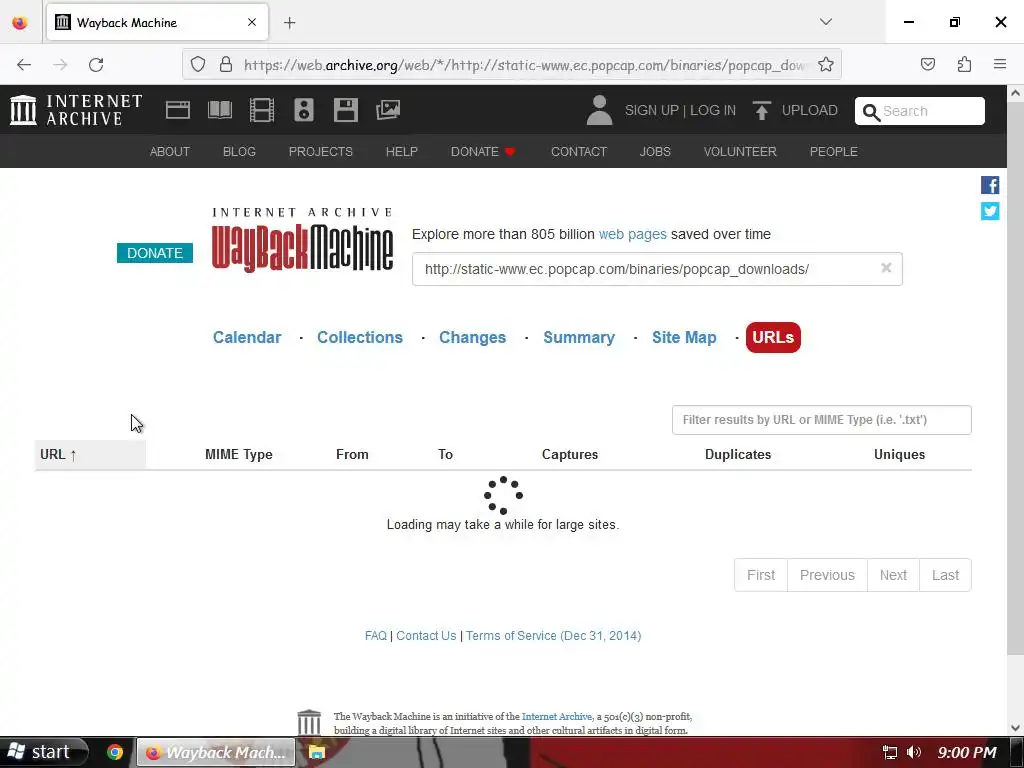Open Firefox tracking protection shield icon
Image resolution: width=1024 pixels, height=768 pixels.
pos(198,65)
